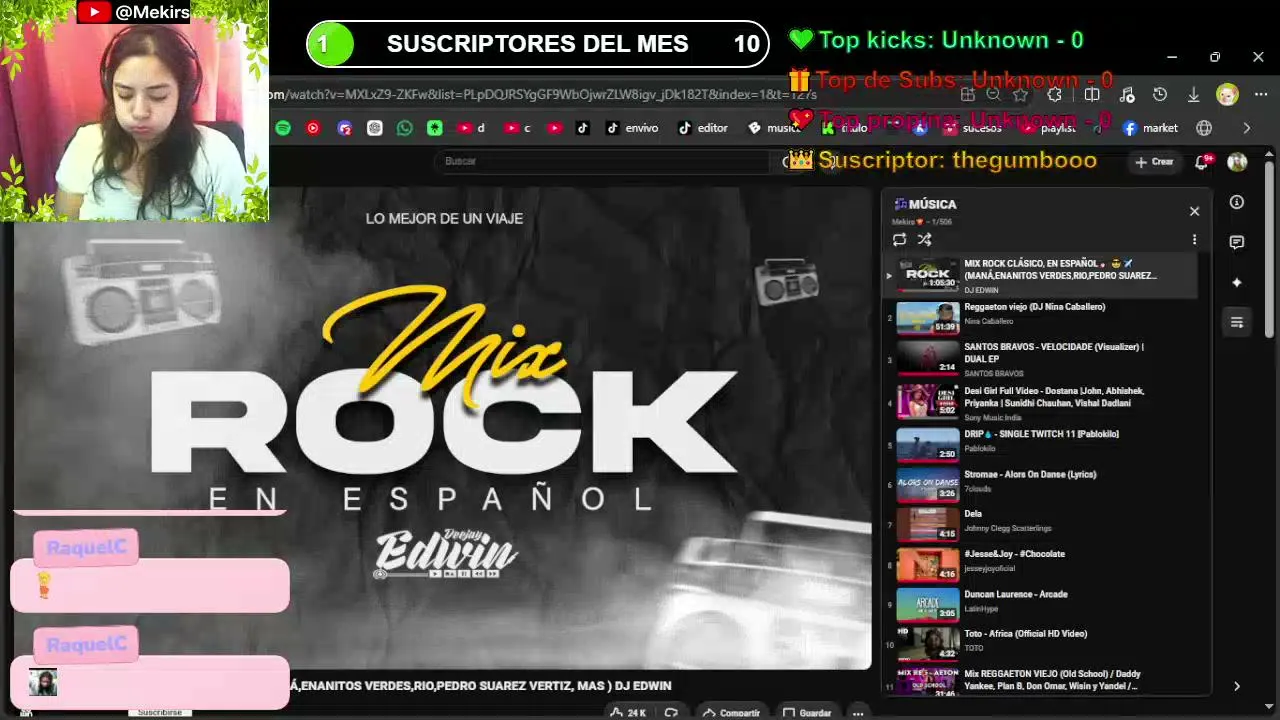The image size is (1280, 720).
Task: Toggle playlist loop
Action: pyautogui.click(x=899, y=240)
